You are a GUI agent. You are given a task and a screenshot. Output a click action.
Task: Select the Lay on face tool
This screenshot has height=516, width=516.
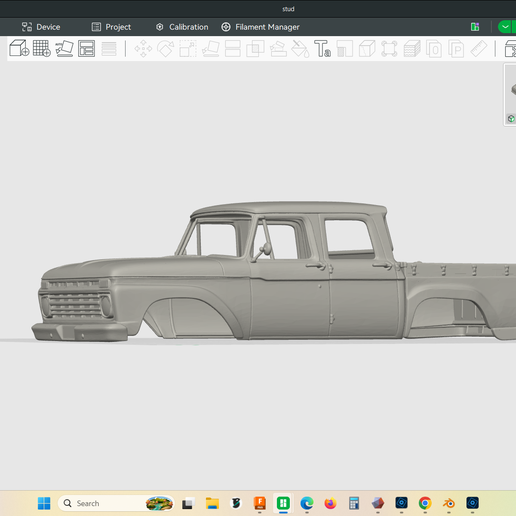[x=211, y=49]
